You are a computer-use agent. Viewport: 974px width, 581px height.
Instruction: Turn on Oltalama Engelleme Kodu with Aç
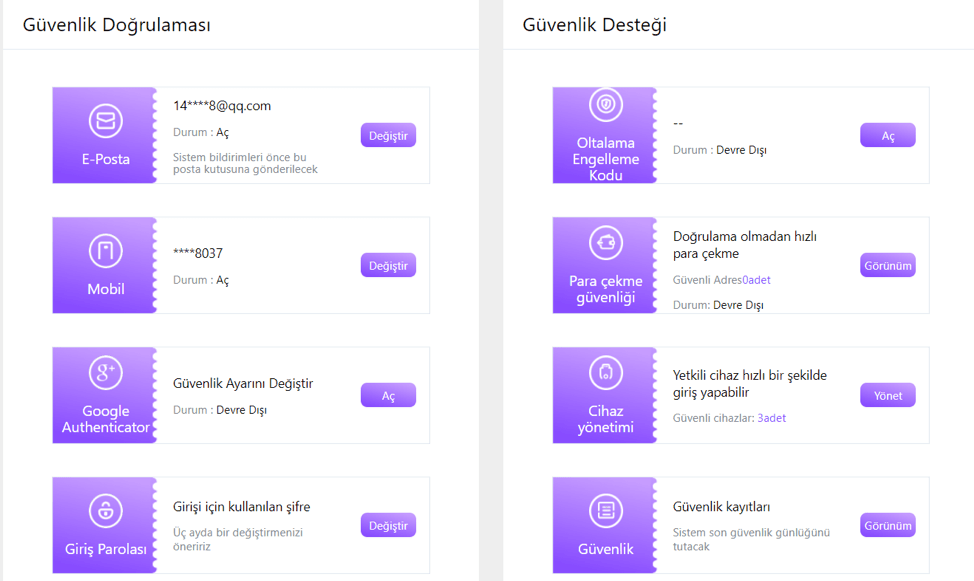(x=887, y=136)
